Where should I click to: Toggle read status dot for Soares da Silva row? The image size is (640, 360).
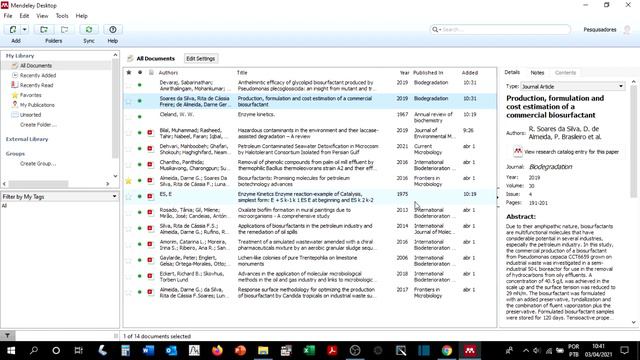pyautogui.click(x=140, y=101)
